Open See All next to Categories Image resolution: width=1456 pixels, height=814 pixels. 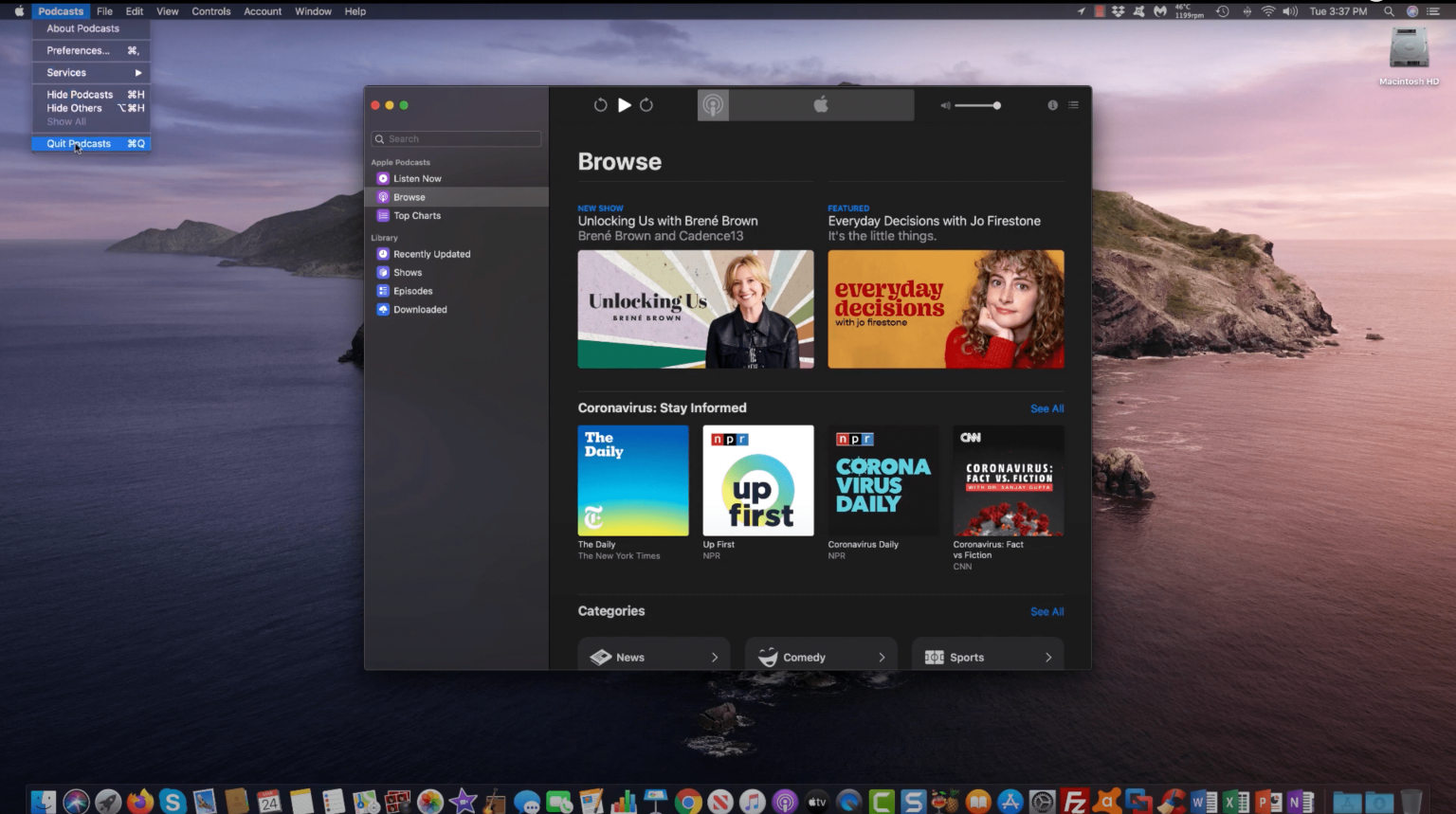click(1046, 611)
